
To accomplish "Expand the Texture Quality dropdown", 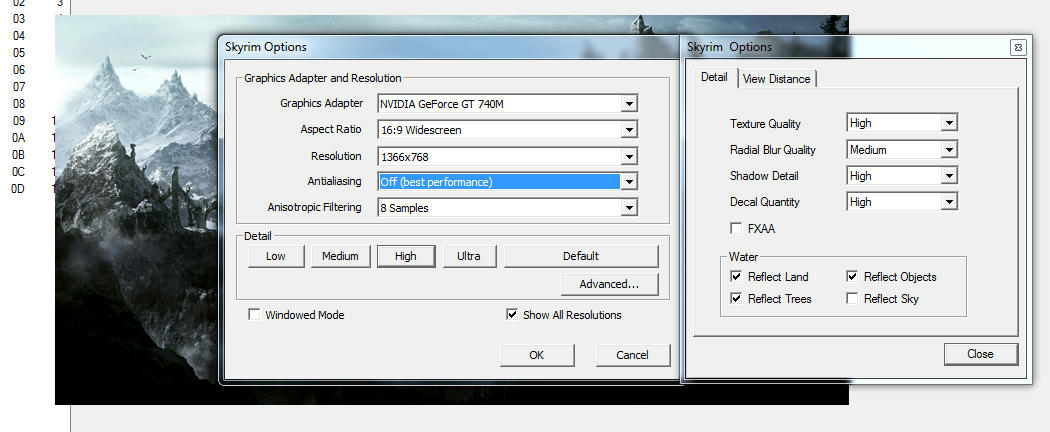I will 949,123.
